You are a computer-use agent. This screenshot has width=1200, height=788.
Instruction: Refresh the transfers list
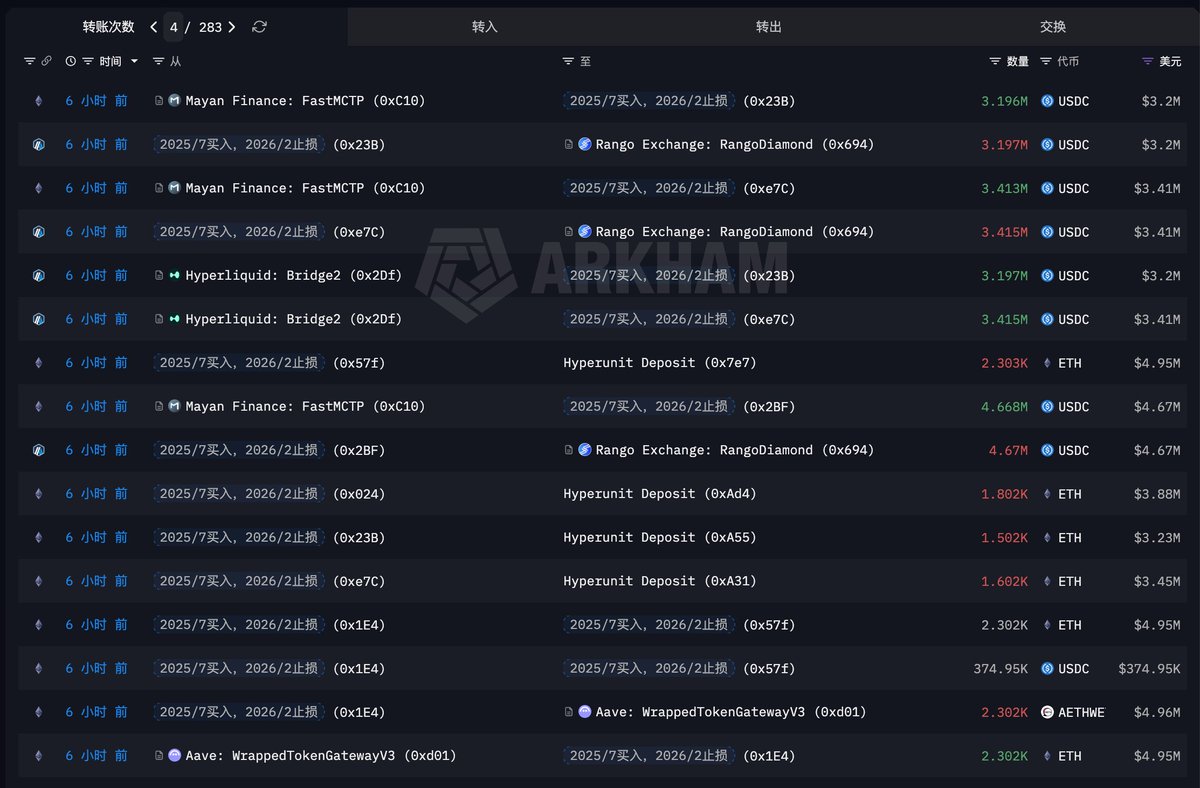point(259,27)
